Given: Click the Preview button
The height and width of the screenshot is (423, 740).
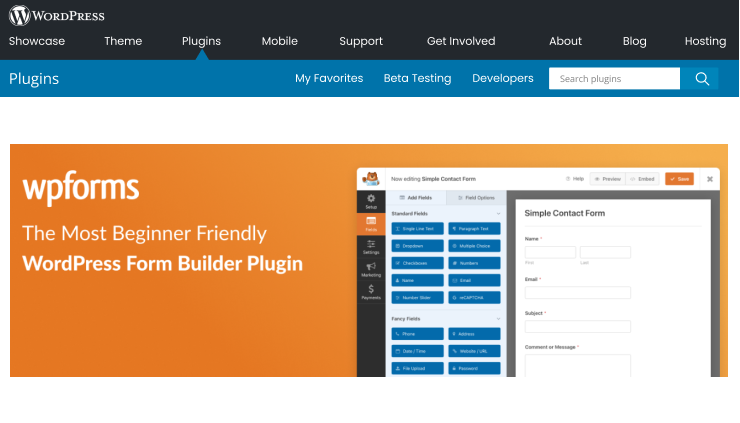Looking at the screenshot, I should [608, 179].
